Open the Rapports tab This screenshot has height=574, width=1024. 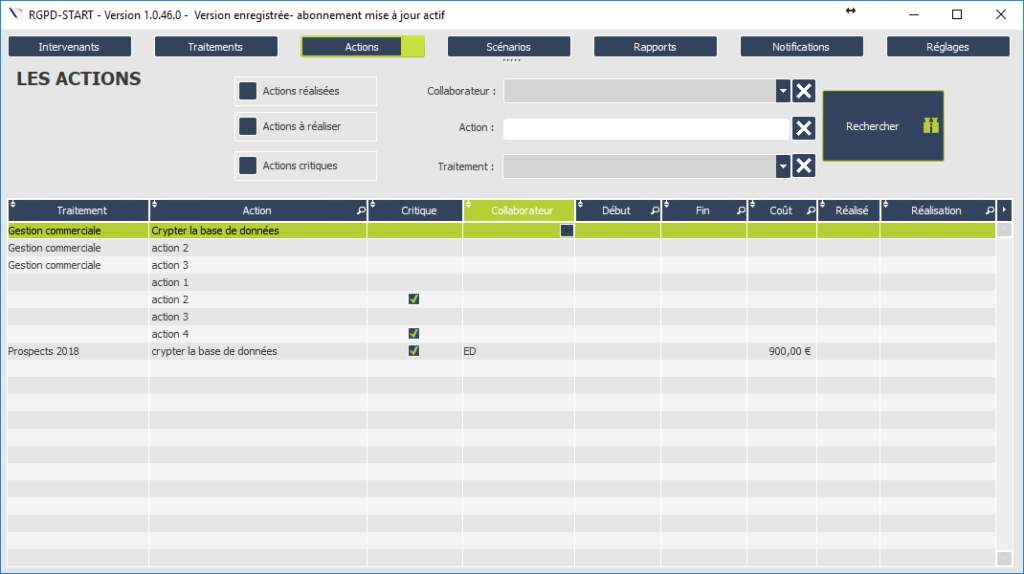655,47
